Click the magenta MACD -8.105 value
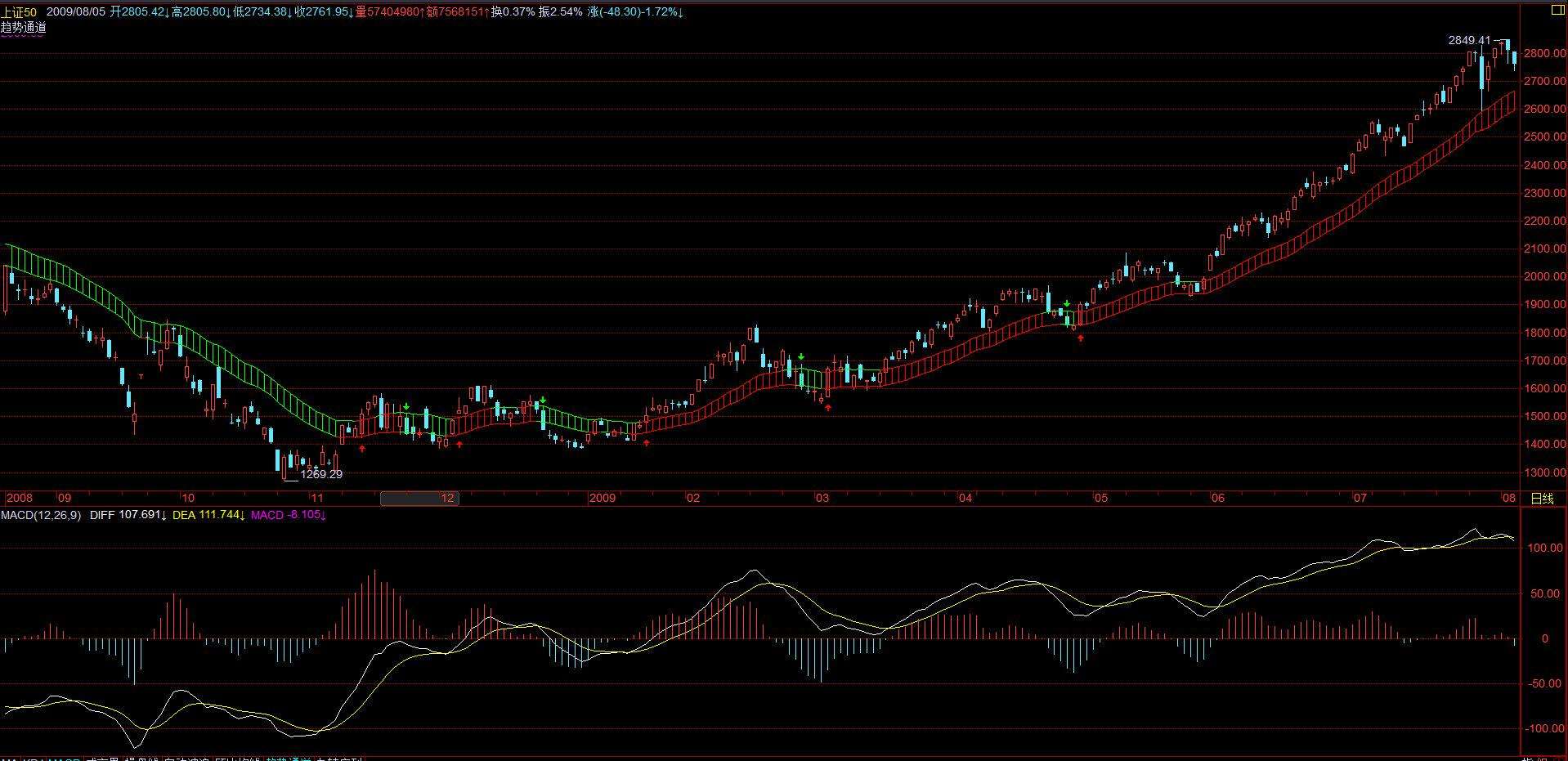This screenshot has height=761, width=1568. pyautogui.click(x=288, y=515)
